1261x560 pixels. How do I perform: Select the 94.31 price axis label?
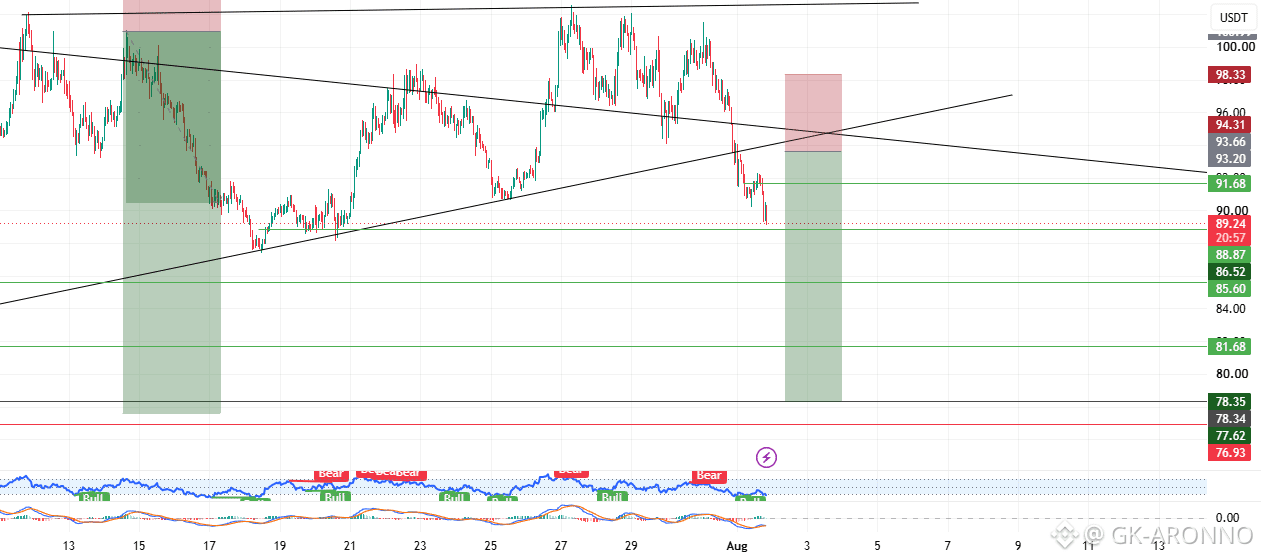point(1229,125)
